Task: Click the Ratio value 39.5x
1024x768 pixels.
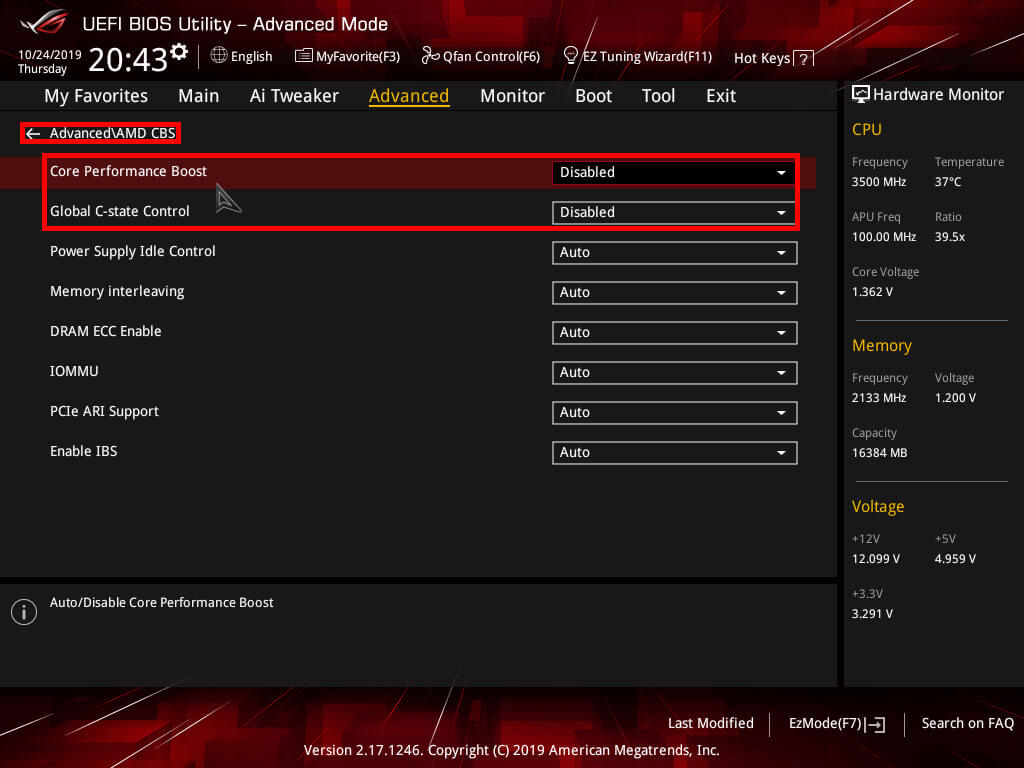Action: (x=950, y=237)
